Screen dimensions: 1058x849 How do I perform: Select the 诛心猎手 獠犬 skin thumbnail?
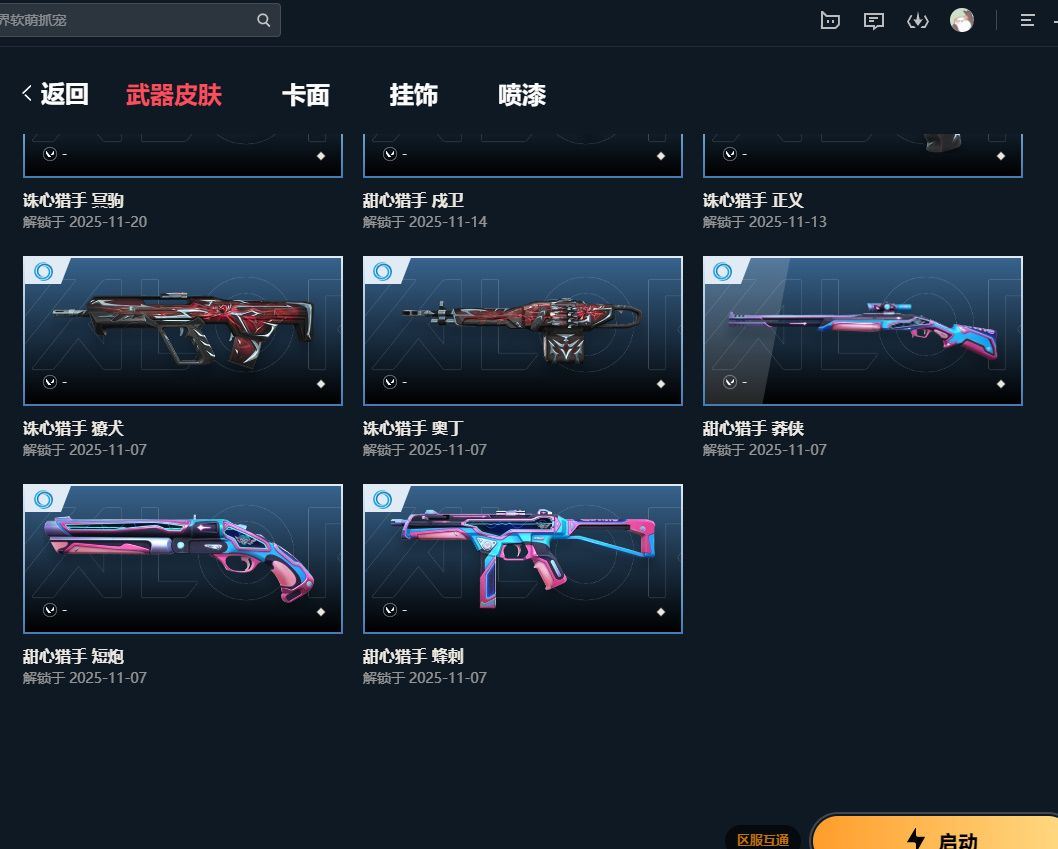point(183,331)
